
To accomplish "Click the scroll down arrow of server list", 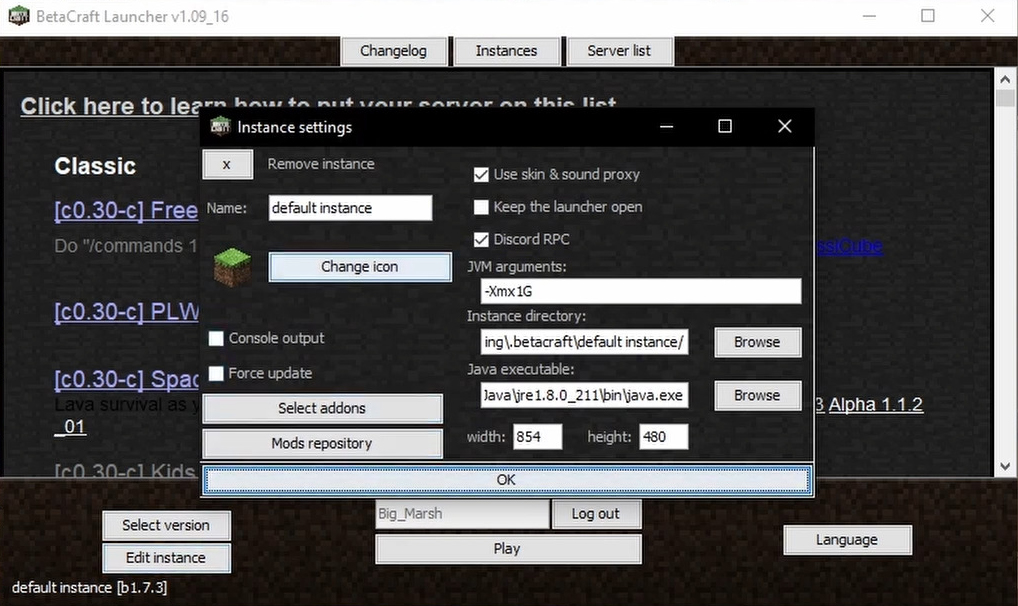I will click(x=1005, y=466).
